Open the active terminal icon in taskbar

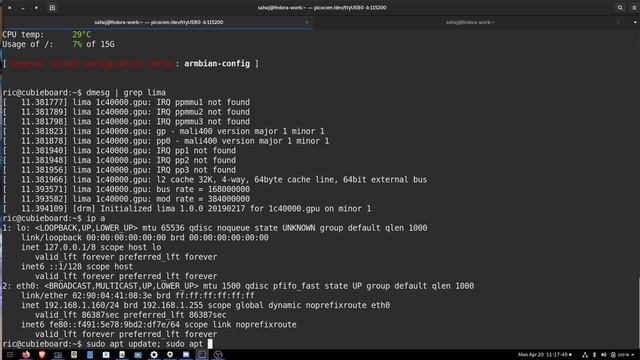tap(202, 355)
